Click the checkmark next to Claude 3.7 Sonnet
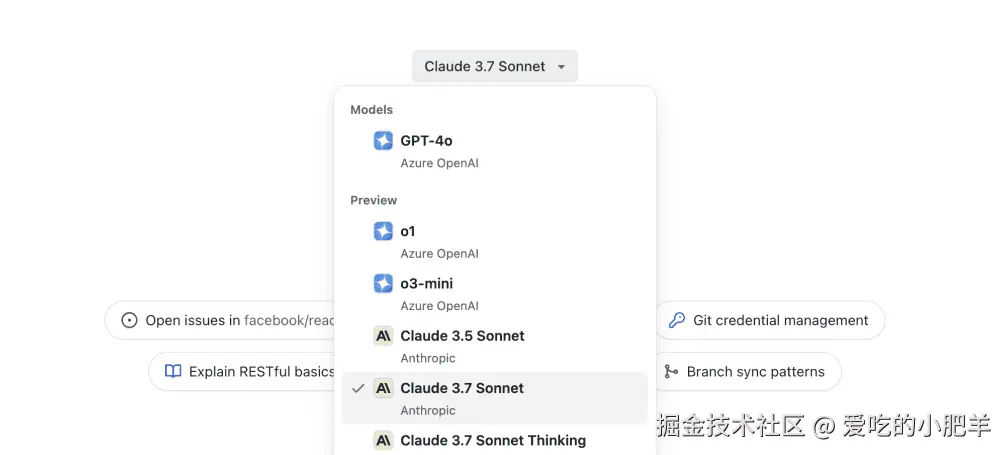This screenshot has height=455, width=1007. tap(358, 388)
